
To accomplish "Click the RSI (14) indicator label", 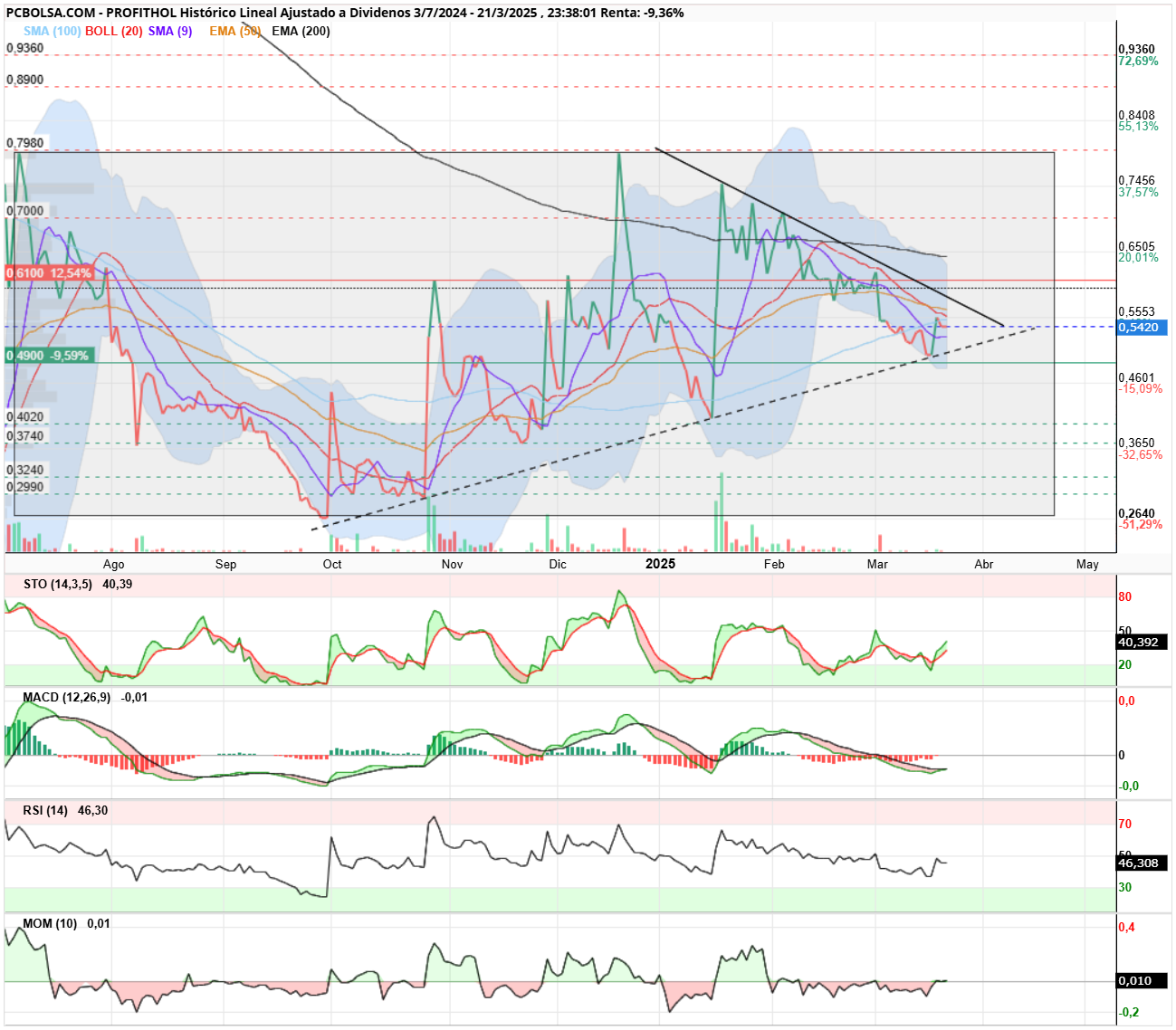I will (45, 811).
